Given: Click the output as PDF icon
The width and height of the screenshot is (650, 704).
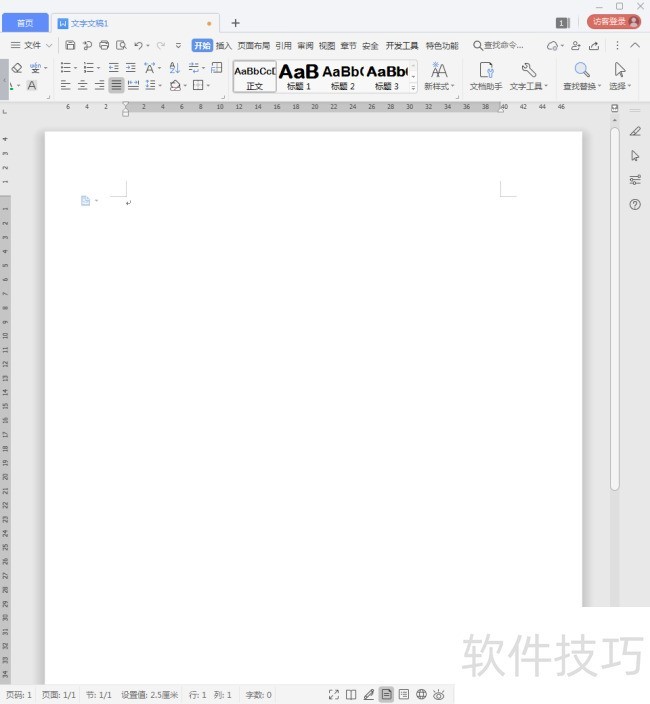Looking at the screenshot, I should 87,45.
